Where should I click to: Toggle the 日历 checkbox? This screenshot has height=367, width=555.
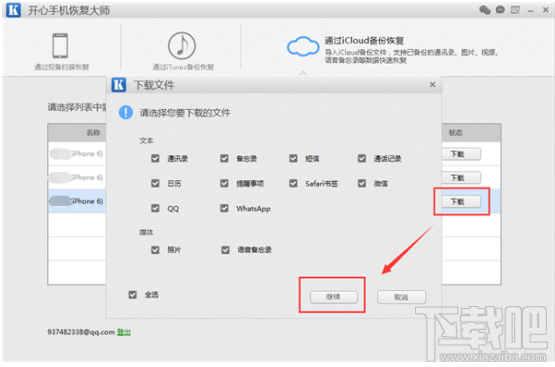pos(155,183)
